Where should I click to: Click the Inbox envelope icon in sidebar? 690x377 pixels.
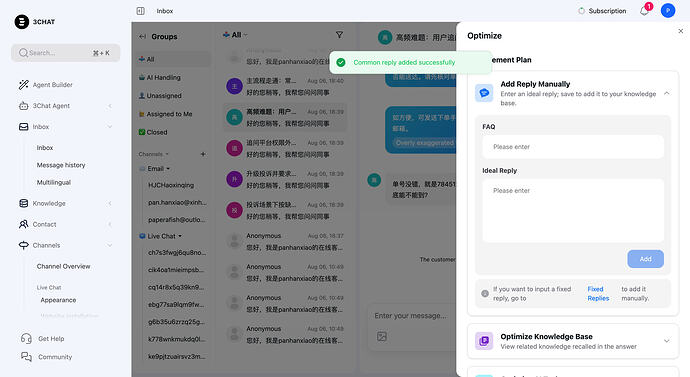24,127
